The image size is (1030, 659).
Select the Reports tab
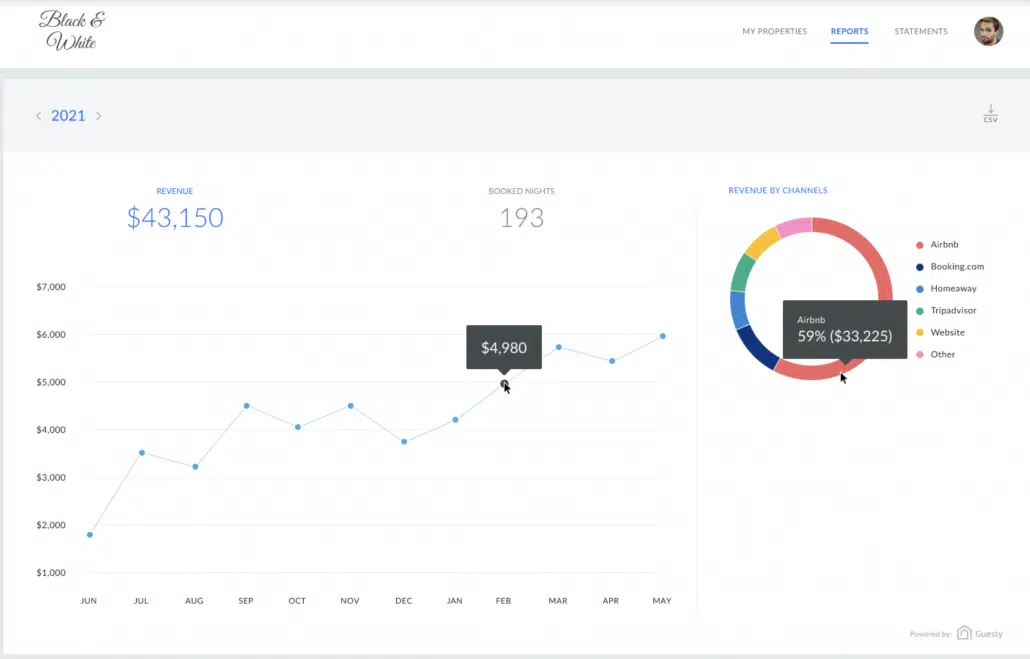tap(849, 31)
